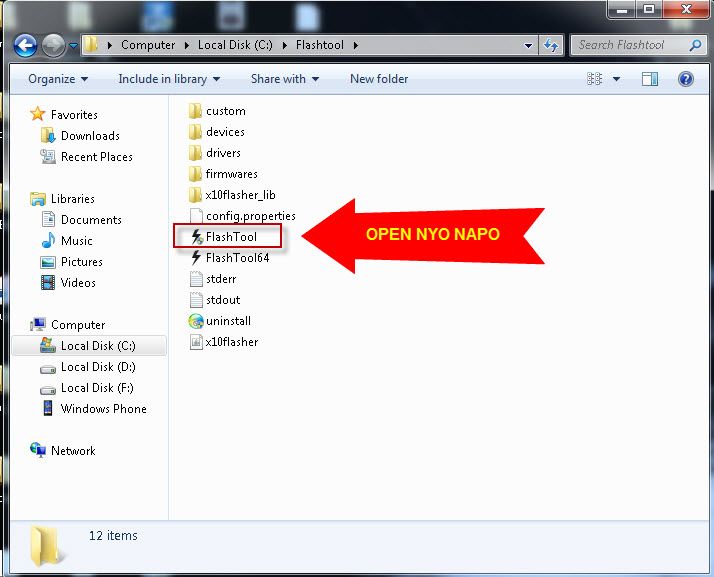Screen dimensions: 714x577
Task: Open recent pages dropdown beside Forward
Action: point(73,46)
